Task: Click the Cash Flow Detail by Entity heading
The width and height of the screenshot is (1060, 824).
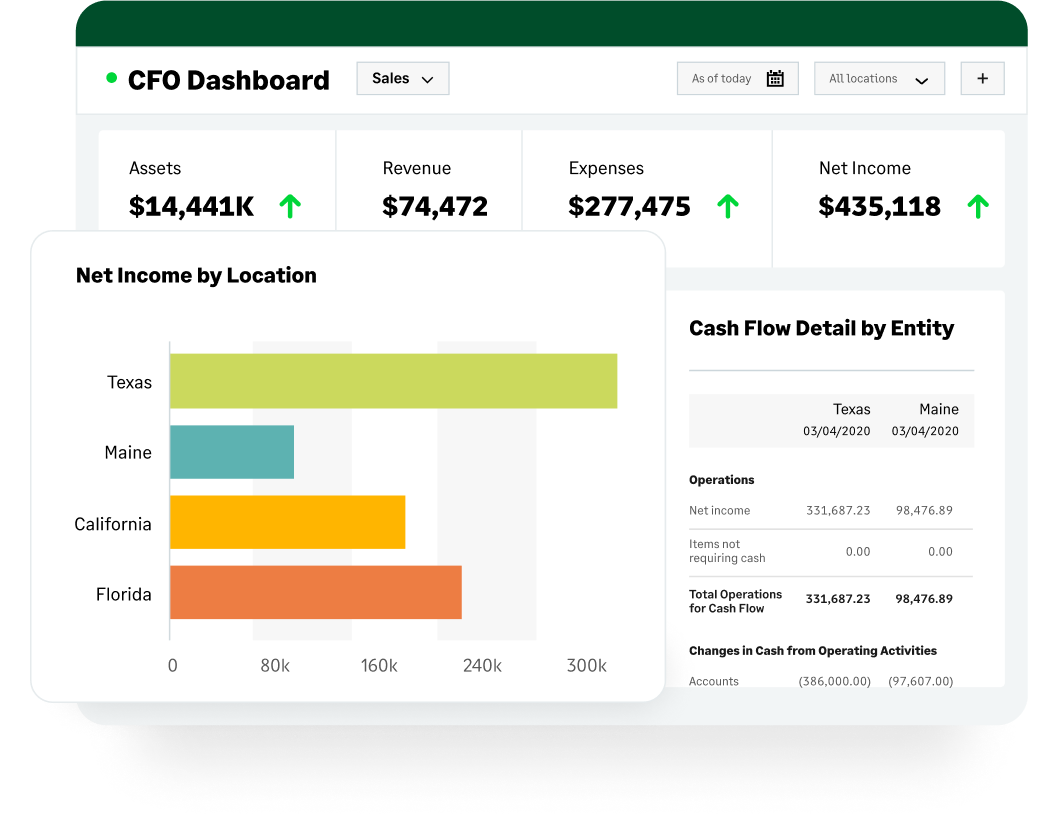Action: [x=821, y=328]
